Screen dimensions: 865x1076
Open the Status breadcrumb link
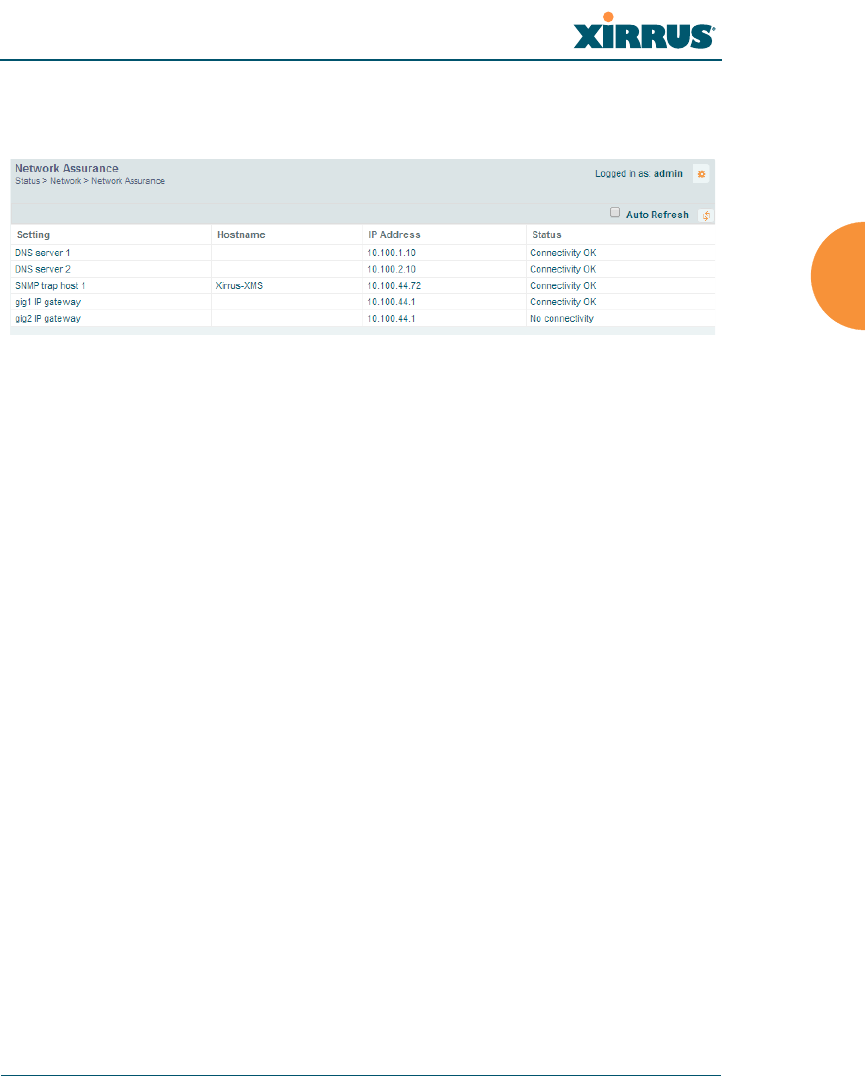pos(27,181)
